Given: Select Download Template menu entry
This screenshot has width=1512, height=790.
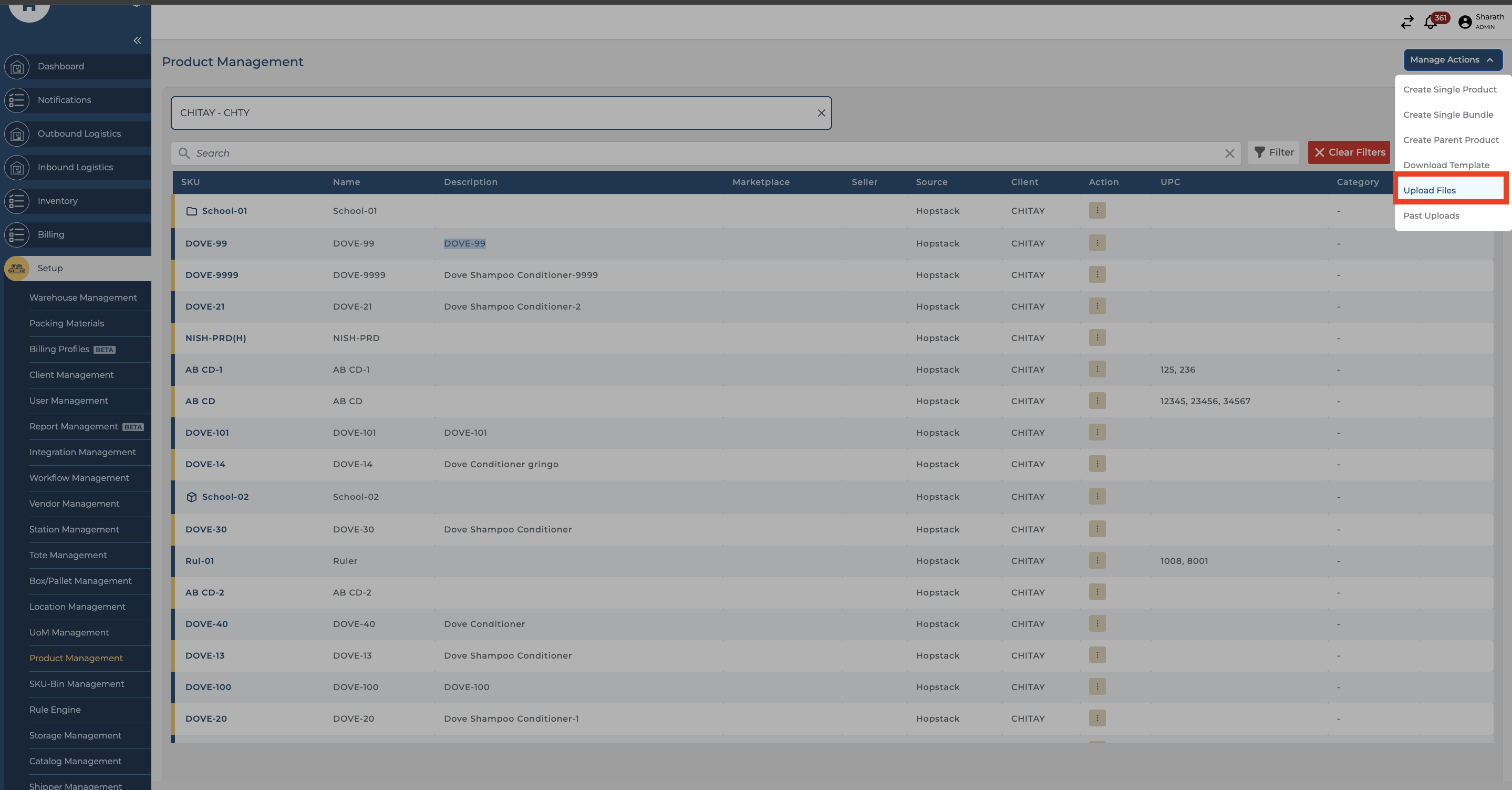Looking at the screenshot, I should click(1446, 165).
